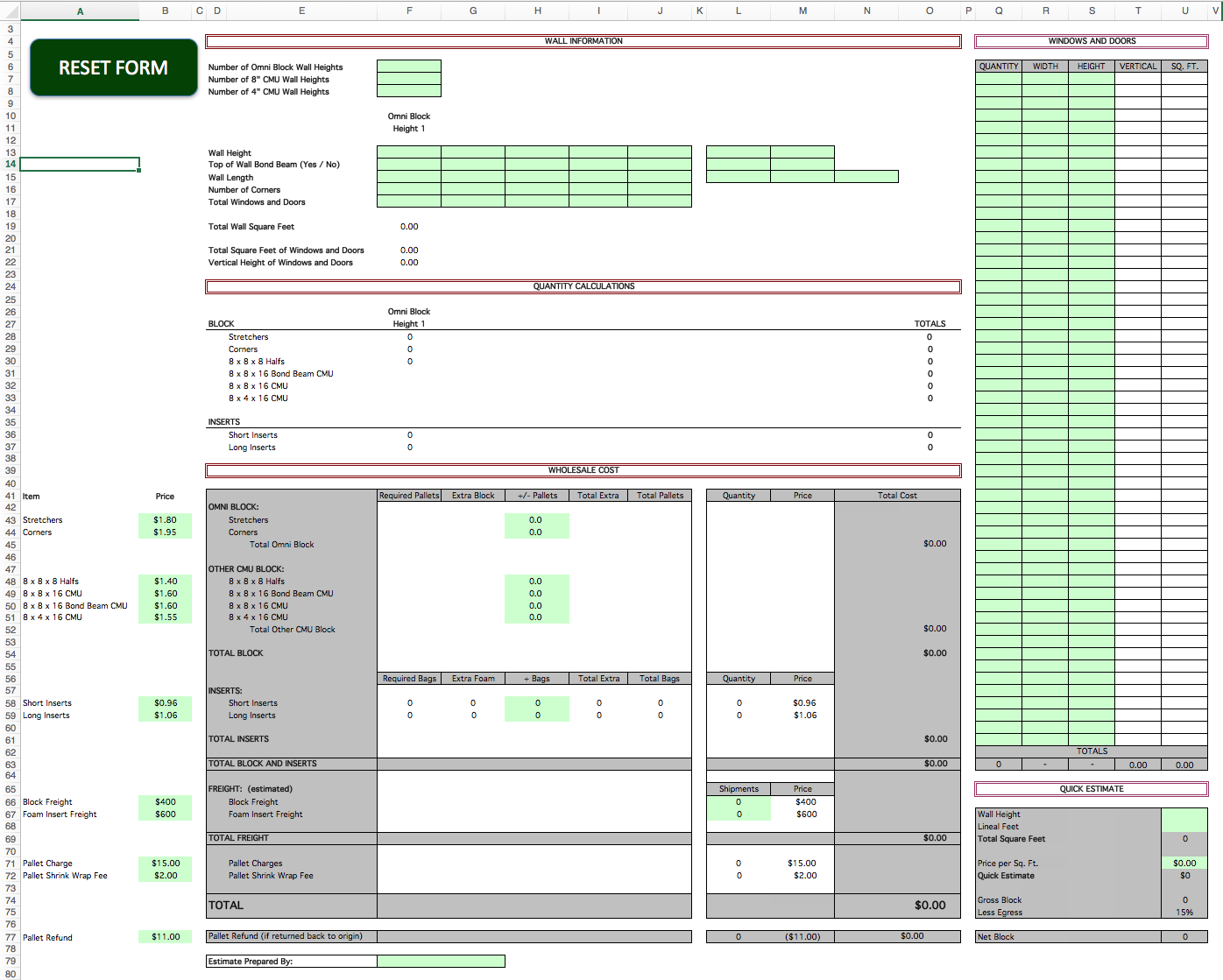Click the Total Omni Block label
The width and height of the screenshot is (1223, 980).
(x=282, y=545)
